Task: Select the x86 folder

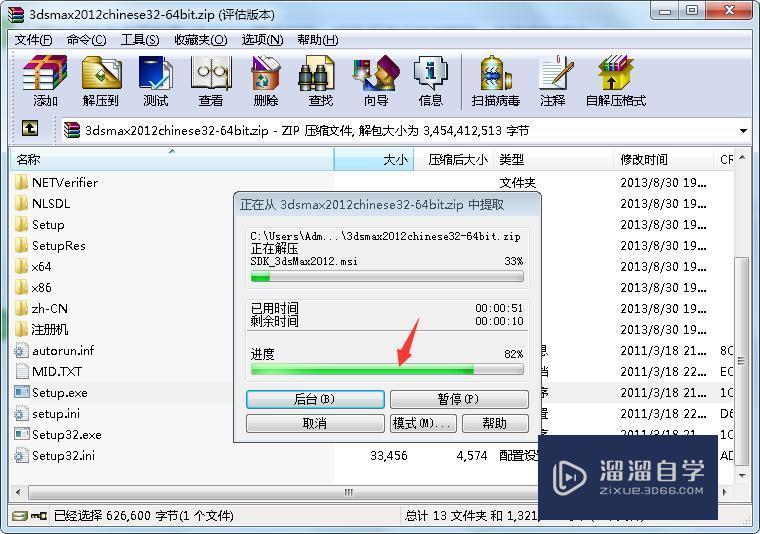Action: coord(33,288)
